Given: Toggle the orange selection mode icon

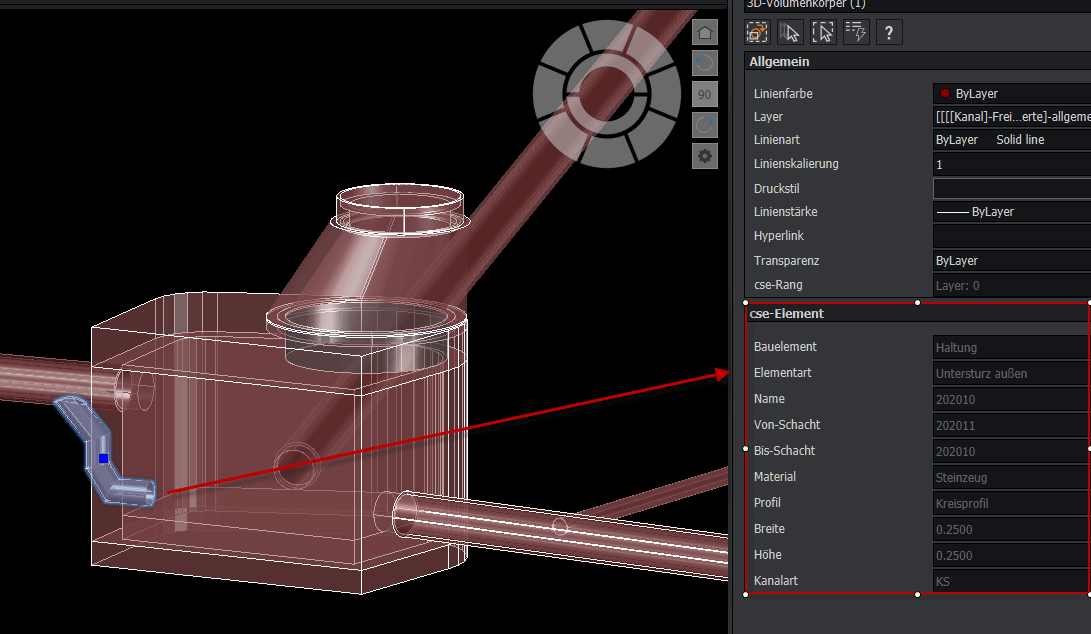Looking at the screenshot, I should point(758,32).
